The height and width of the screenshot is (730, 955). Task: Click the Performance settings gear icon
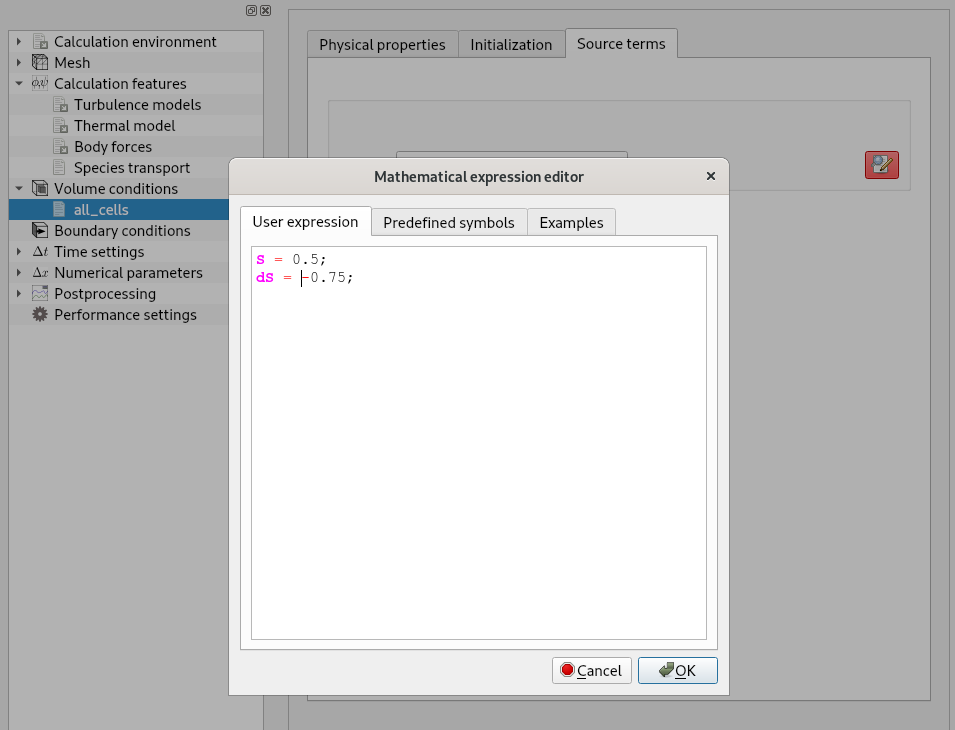click(x=40, y=315)
